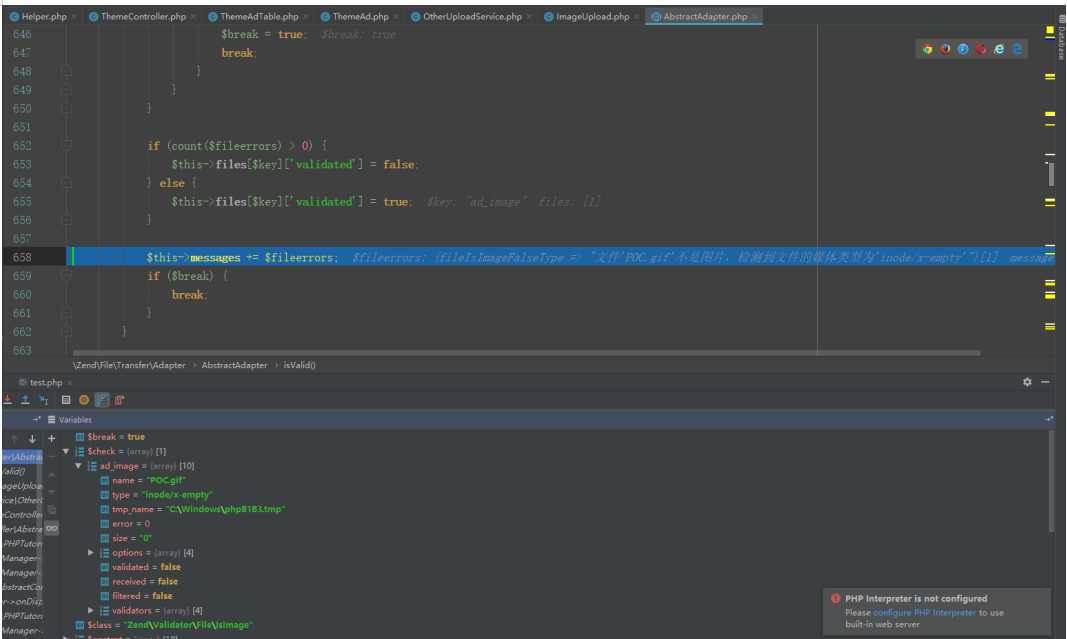The width and height of the screenshot is (1067, 639).
Task: Click previous frame up arrow
Action: 14,439
